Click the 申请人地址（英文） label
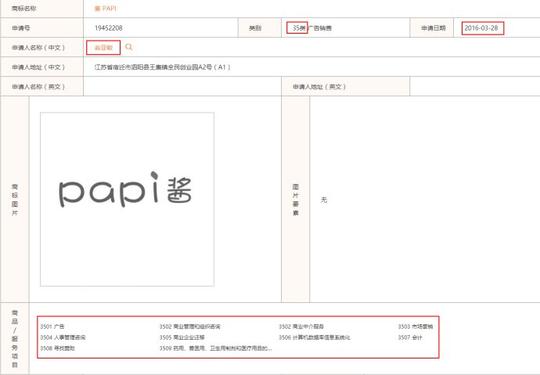Viewport: 540px width, 375px height. (319, 86)
